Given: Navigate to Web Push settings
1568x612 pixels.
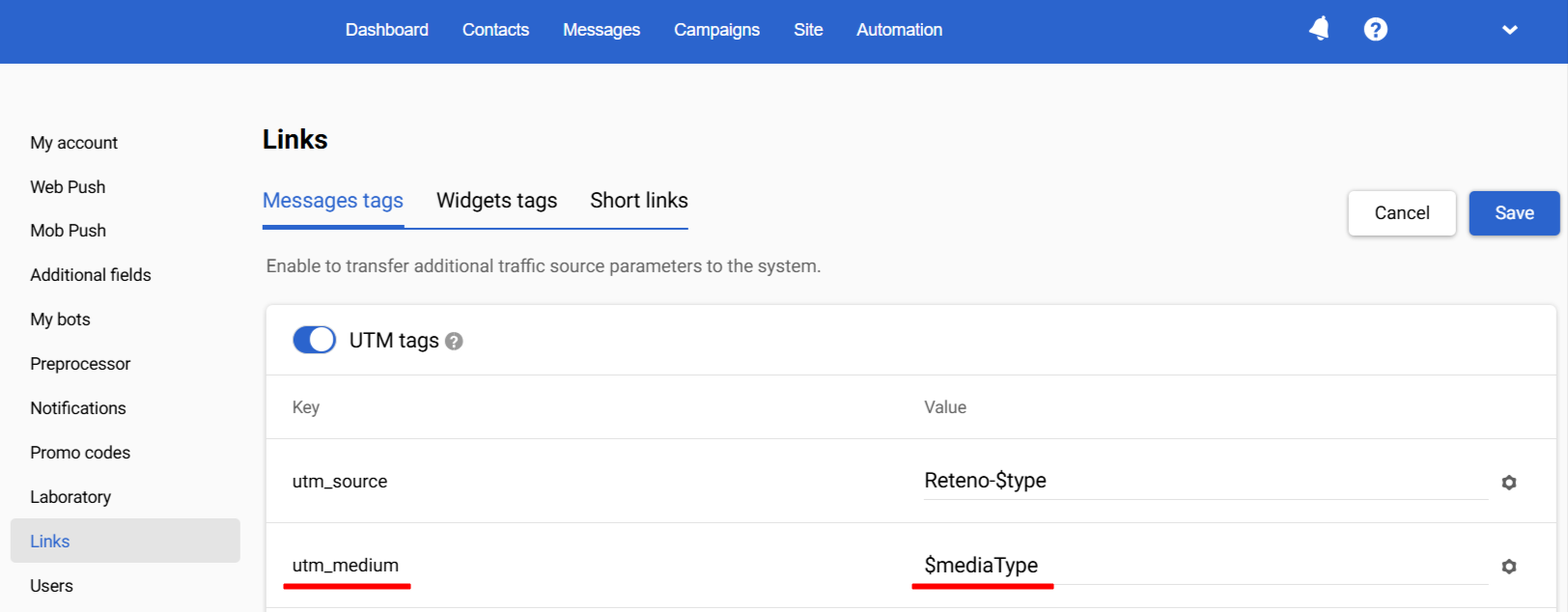Looking at the screenshot, I should [68, 187].
